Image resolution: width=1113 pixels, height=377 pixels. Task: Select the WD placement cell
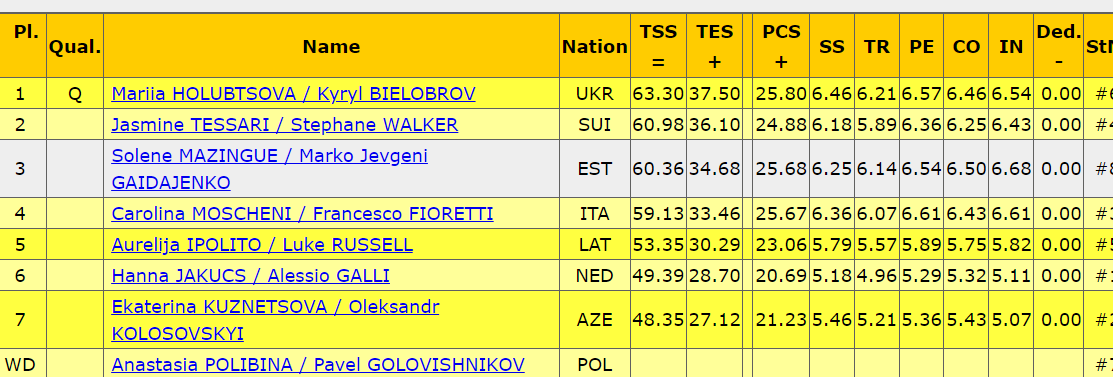20,365
